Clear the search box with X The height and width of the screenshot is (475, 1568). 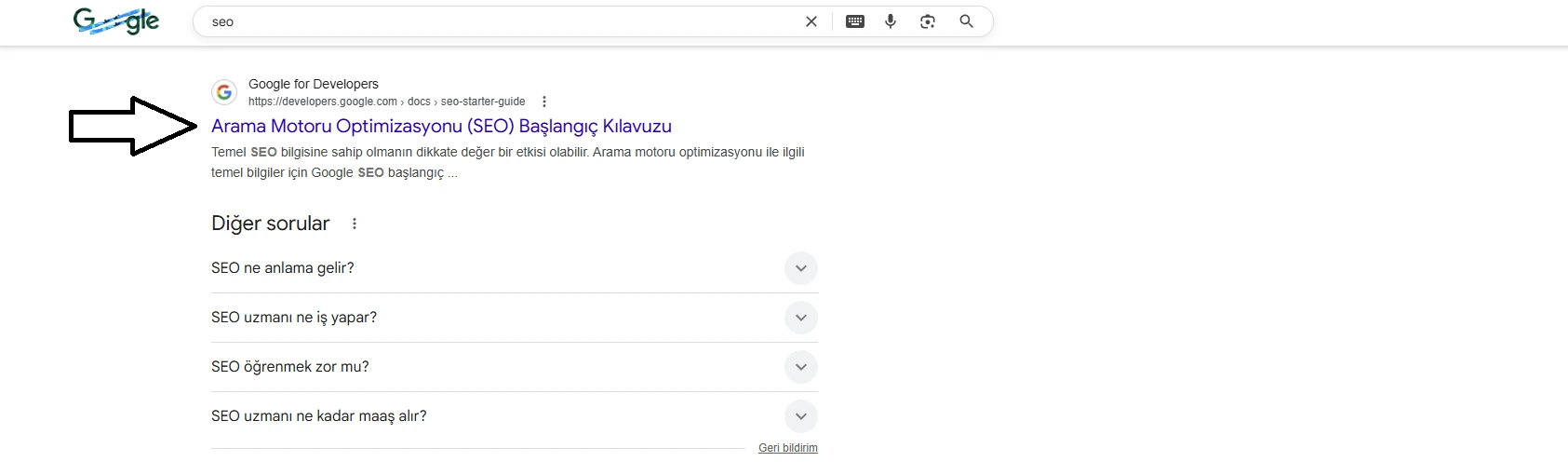pos(811,21)
